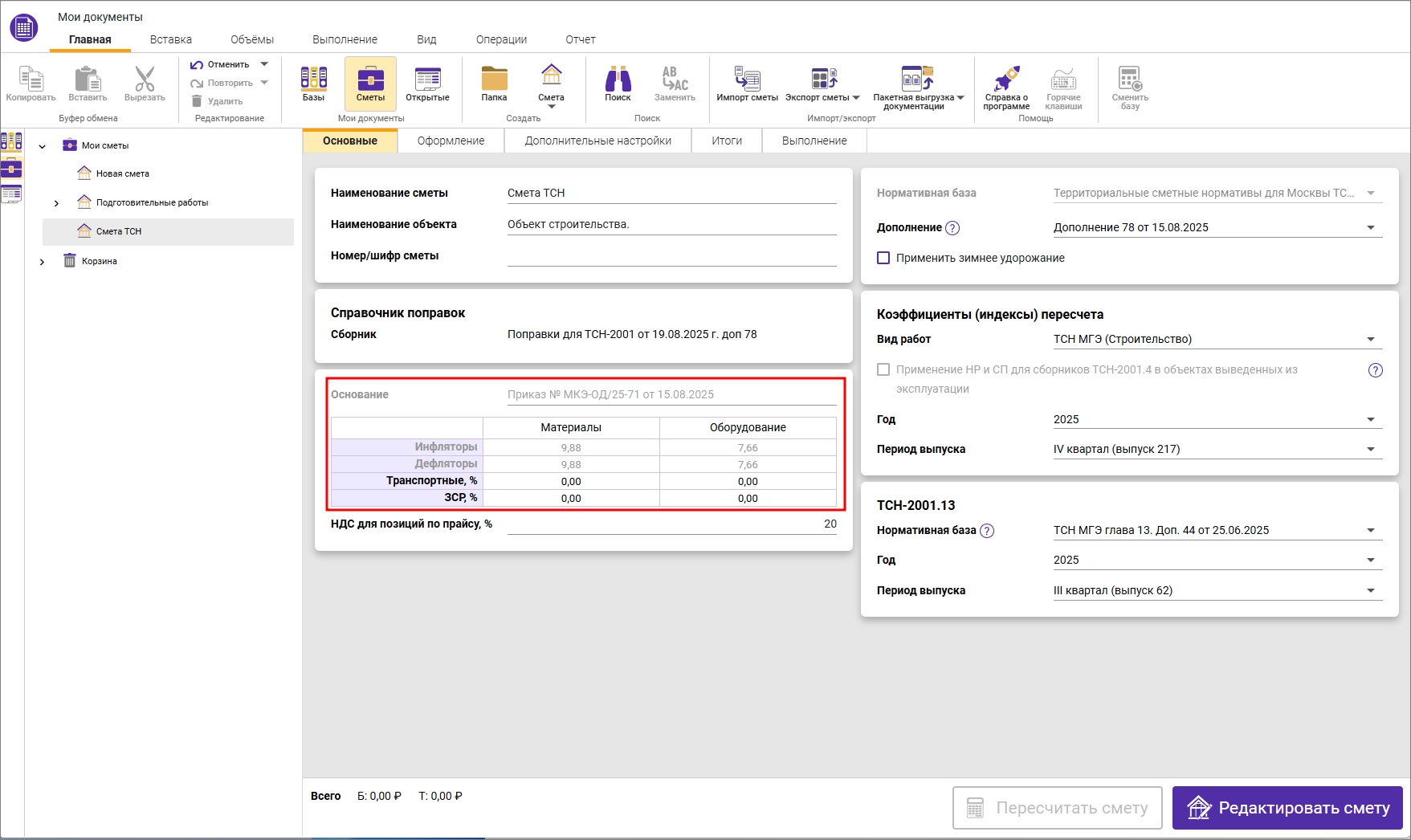Image resolution: width=1411 pixels, height=840 pixels.
Task: Open the Базы databases icon
Action: tap(313, 84)
